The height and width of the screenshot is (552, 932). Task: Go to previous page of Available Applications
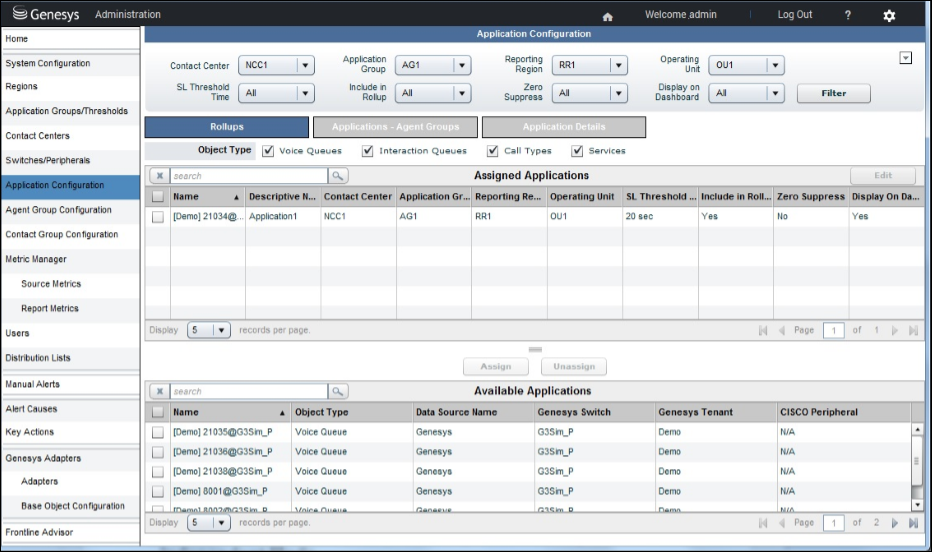pyautogui.click(x=782, y=523)
